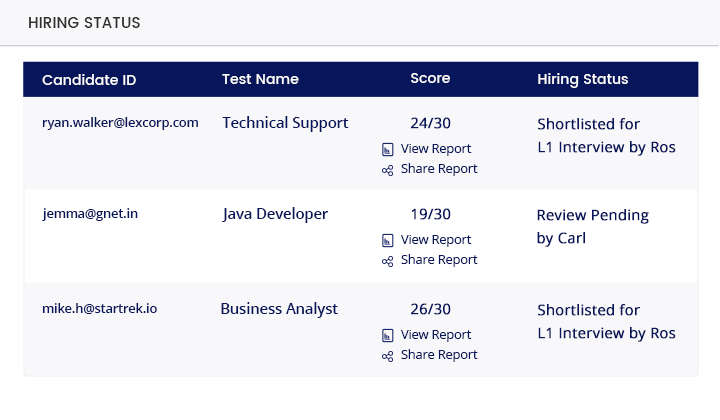Select Share Report link for Java Developer test
Screen dimensions: 720x420
coord(439,260)
